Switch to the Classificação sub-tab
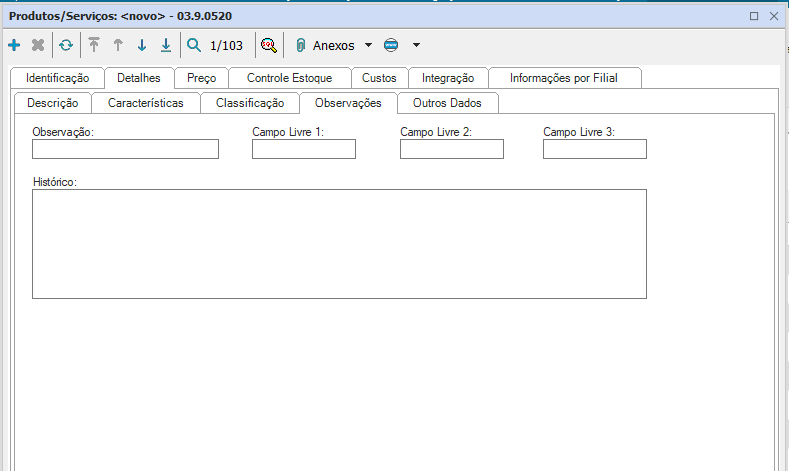 click(x=250, y=103)
